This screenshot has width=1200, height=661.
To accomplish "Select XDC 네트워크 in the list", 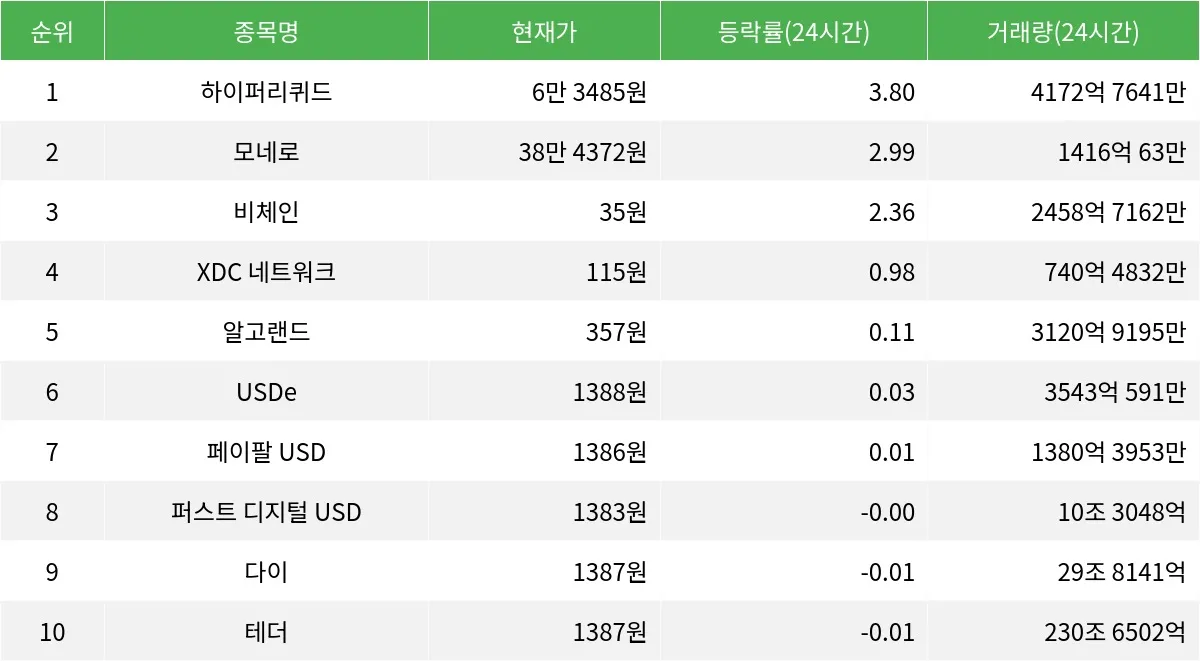I will (x=266, y=272).
